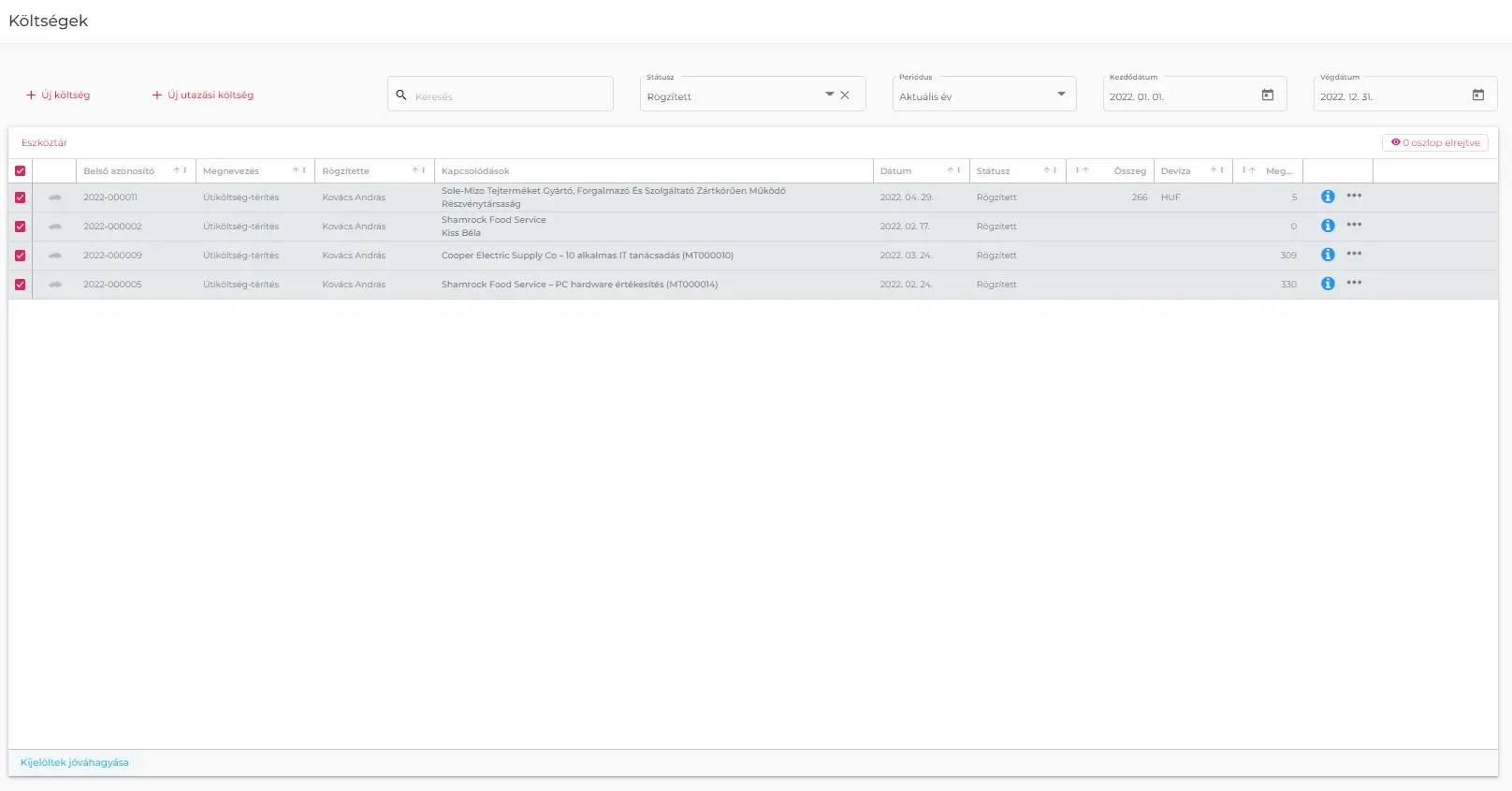This screenshot has height=791, width=1512.
Task: Toggle hidden columns via 0 oszlop elrejtve
Action: point(1434,143)
